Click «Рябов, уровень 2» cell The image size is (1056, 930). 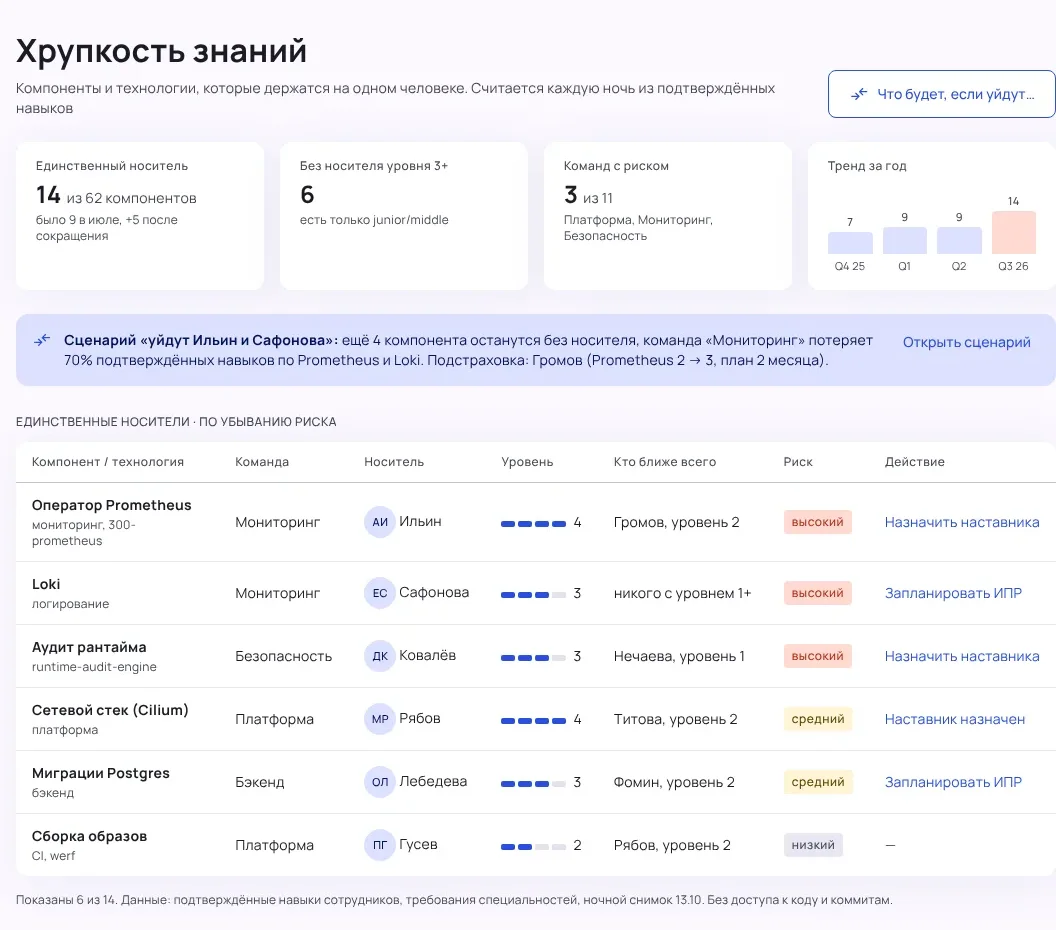coord(672,845)
